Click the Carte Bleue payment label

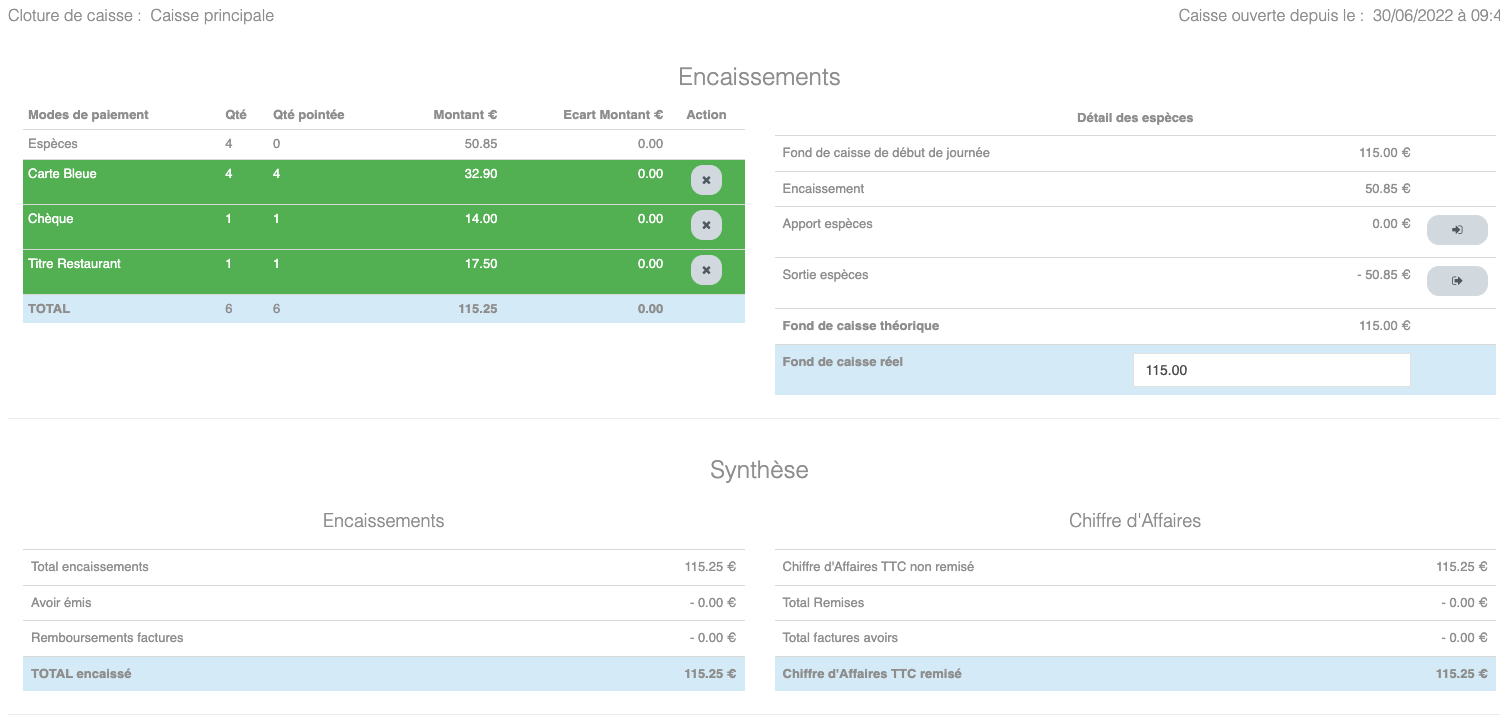coord(62,174)
